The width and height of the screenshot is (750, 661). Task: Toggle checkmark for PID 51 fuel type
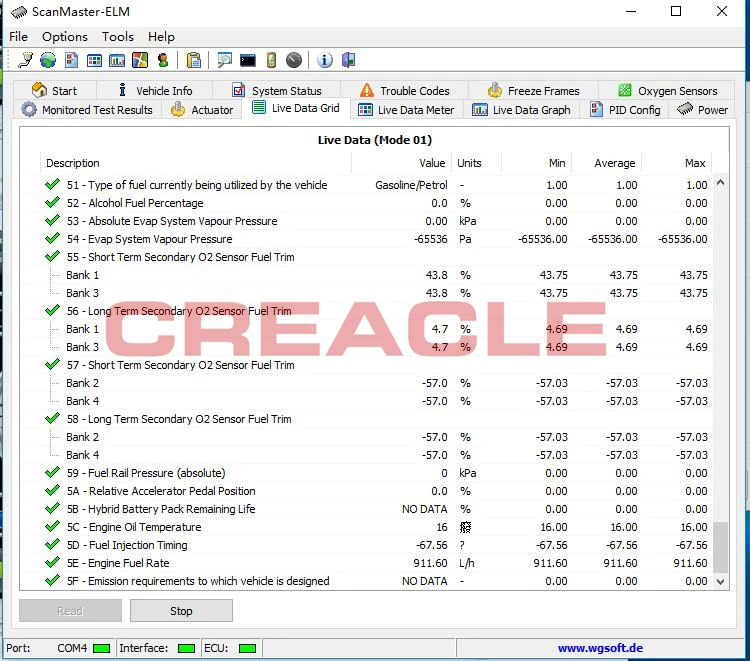click(x=52, y=185)
